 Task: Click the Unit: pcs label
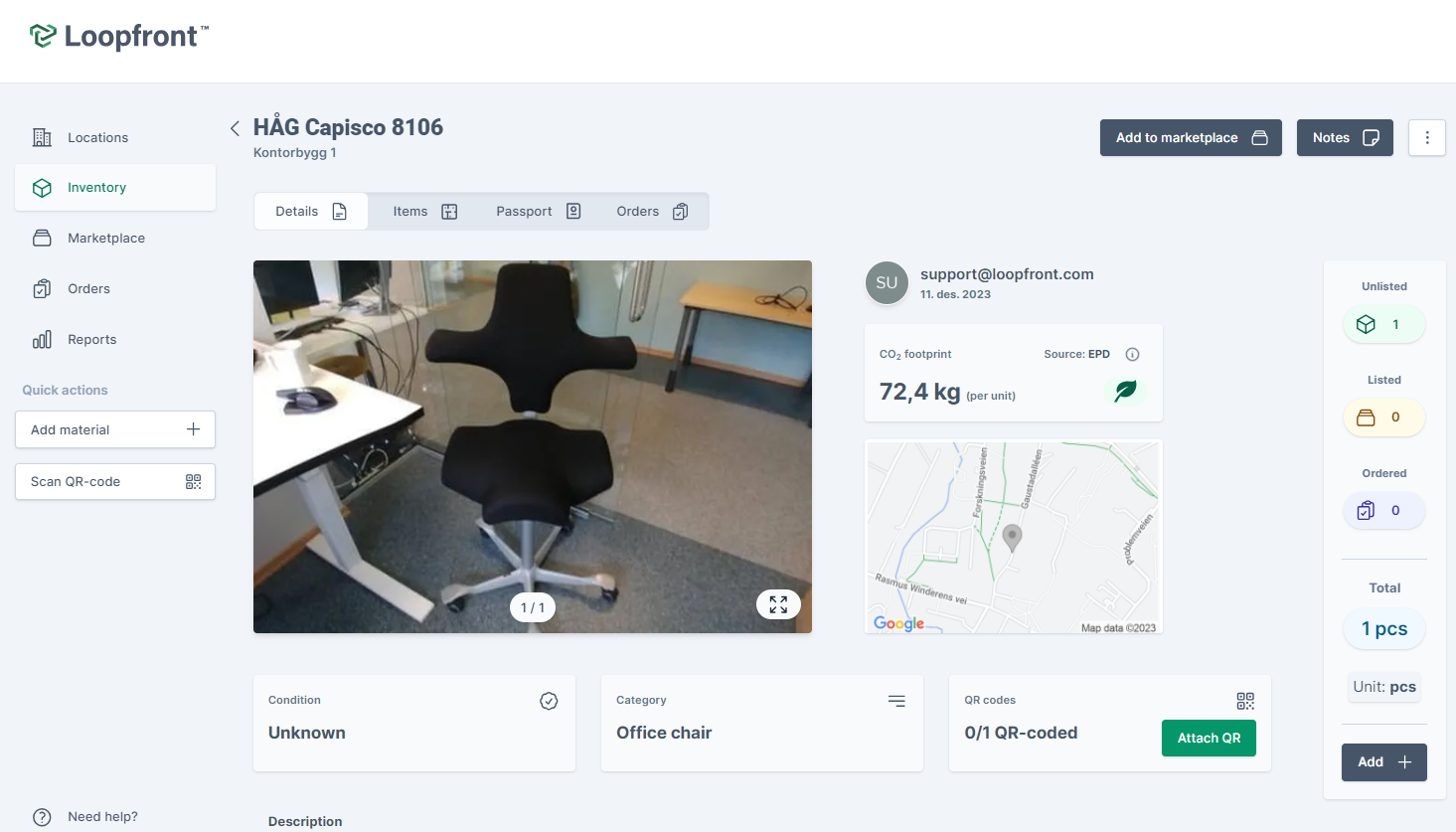tap(1384, 687)
